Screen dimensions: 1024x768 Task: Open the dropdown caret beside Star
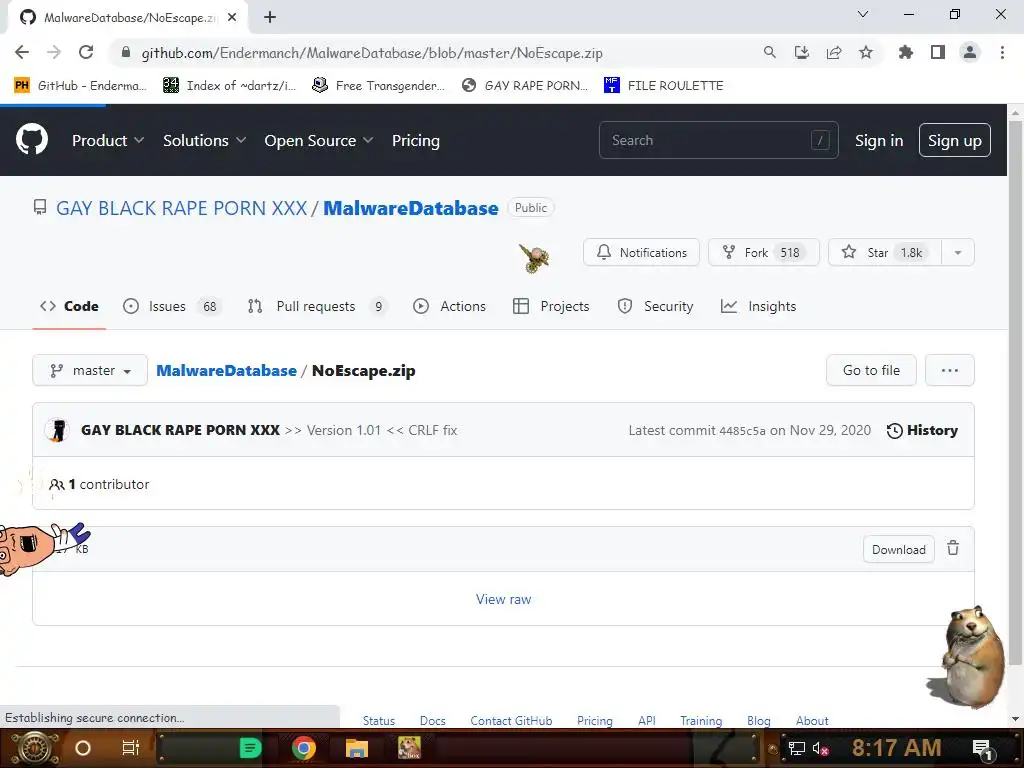957,253
